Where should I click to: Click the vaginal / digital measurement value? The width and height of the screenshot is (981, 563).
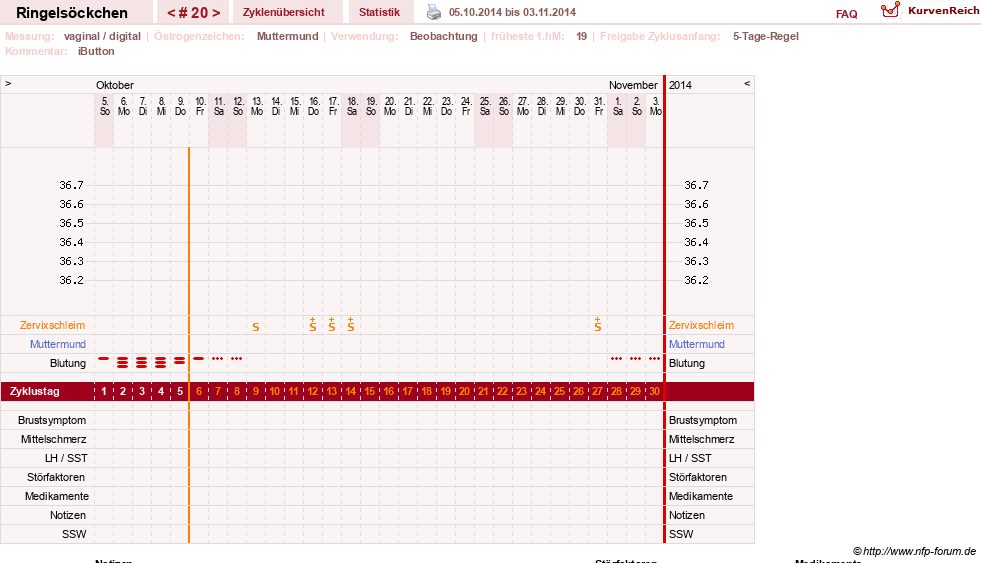[x=102, y=36]
